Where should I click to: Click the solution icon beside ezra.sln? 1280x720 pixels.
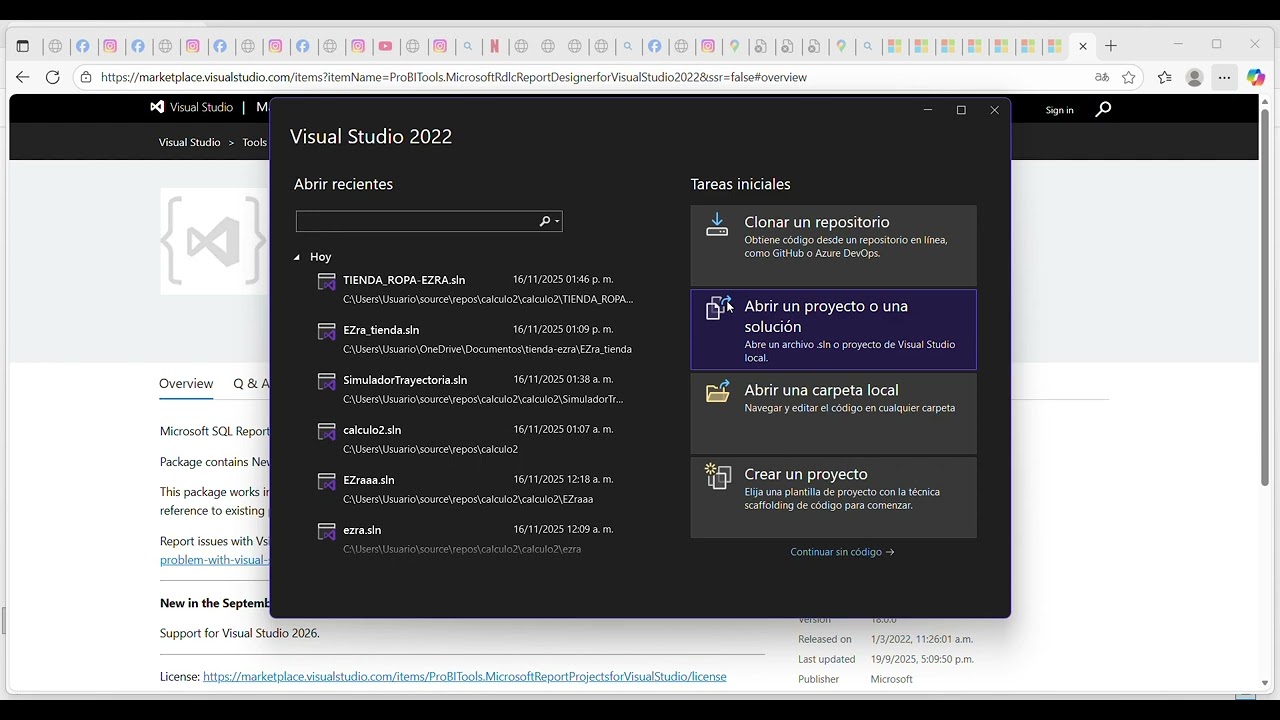point(326,532)
